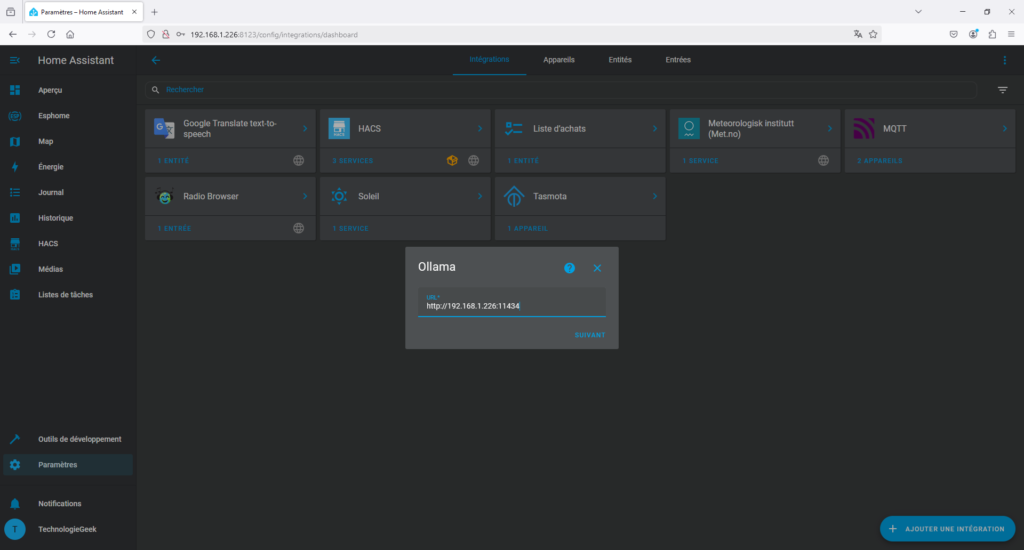Screen dimensions: 1024x550
Task: Click the Ollama URL input field
Action: pyautogui.click(x=511, y=305)
